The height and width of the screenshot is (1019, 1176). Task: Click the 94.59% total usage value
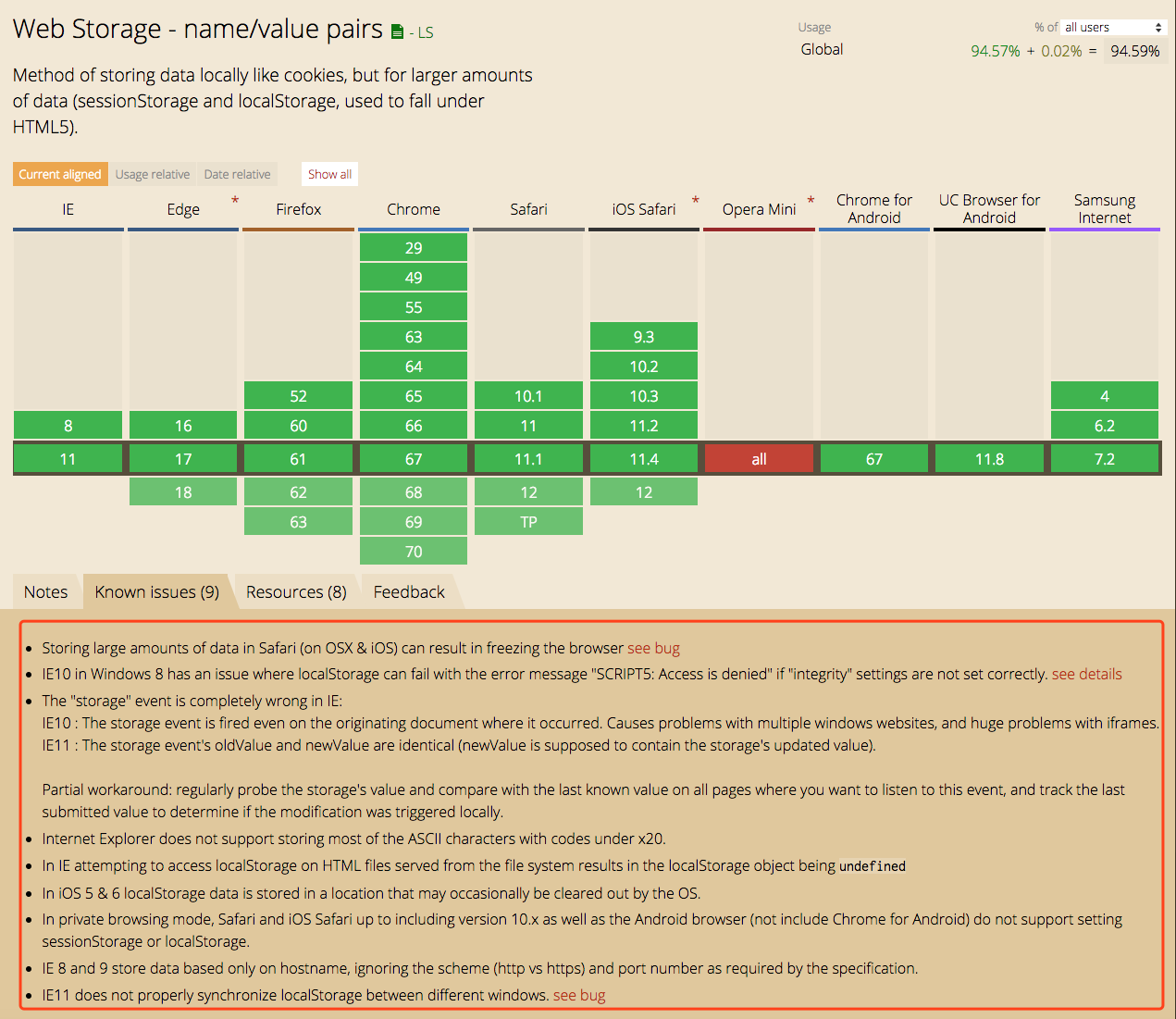[x=1134, y=51]
